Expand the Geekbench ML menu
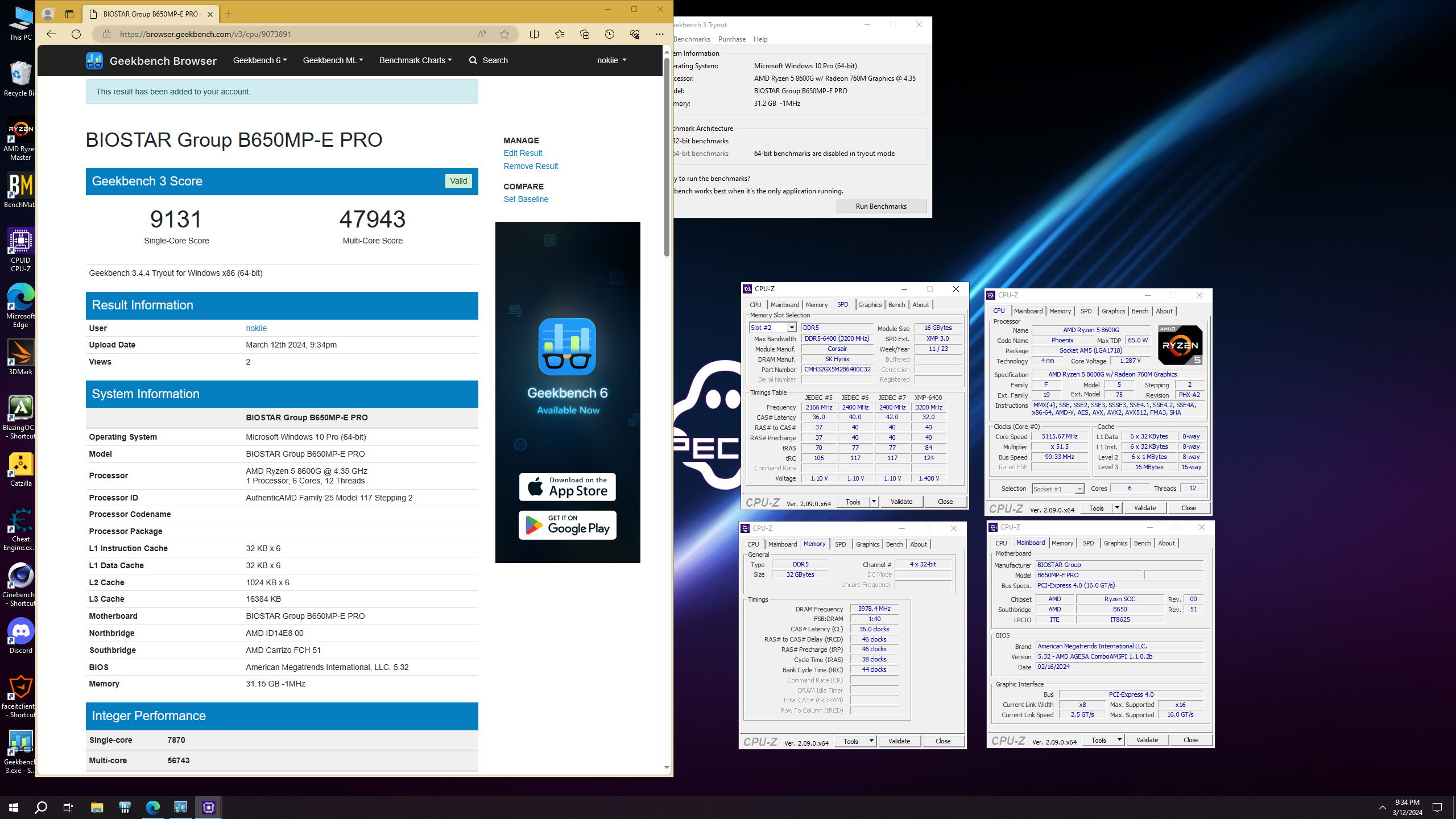Screen dimensions: 1456x819 pyautogui.click(x=333, y=60)
